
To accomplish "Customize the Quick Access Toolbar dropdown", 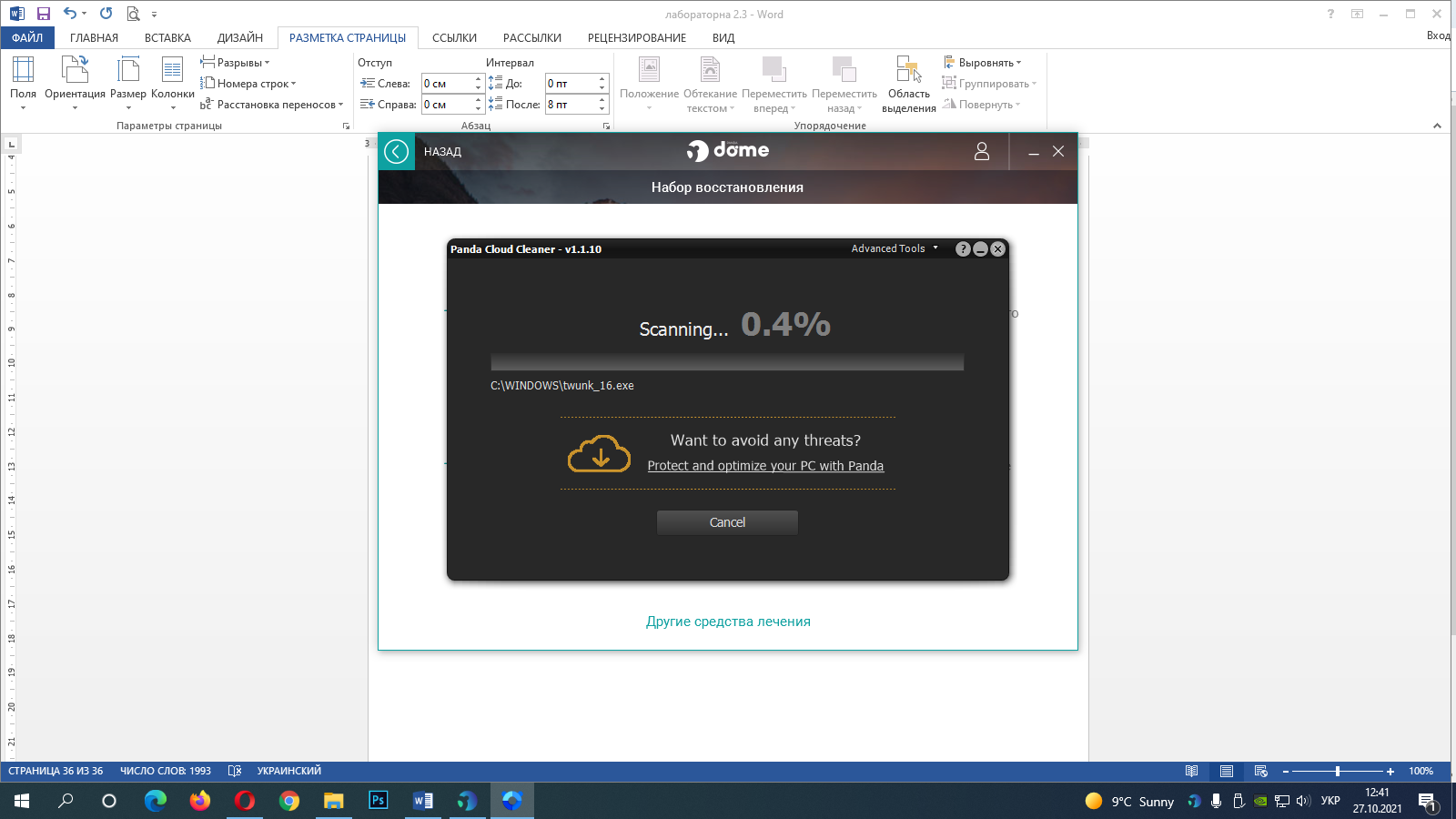I will [x=154, y=15].
